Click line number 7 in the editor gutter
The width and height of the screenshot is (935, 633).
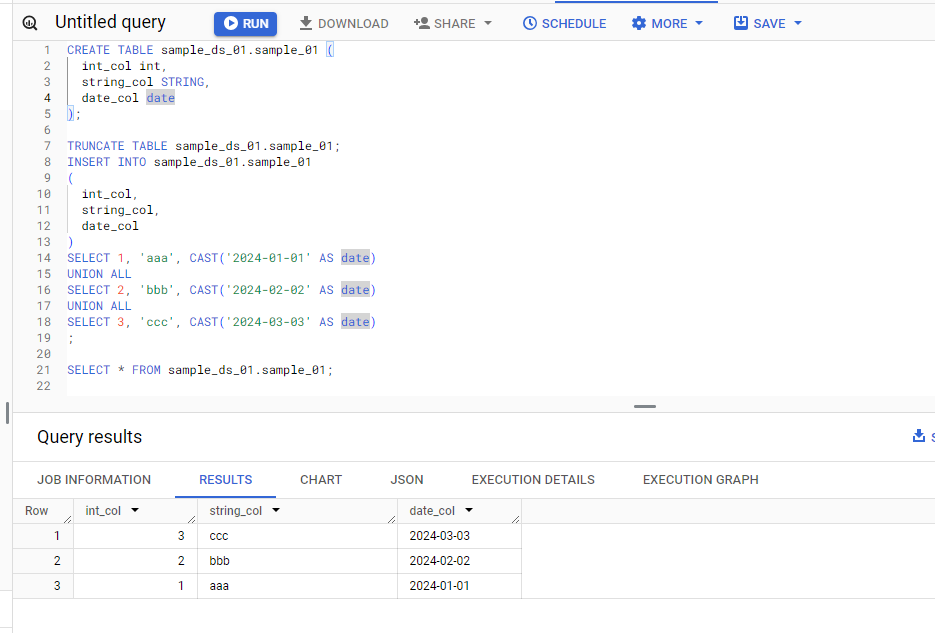[x=47, y=146]
